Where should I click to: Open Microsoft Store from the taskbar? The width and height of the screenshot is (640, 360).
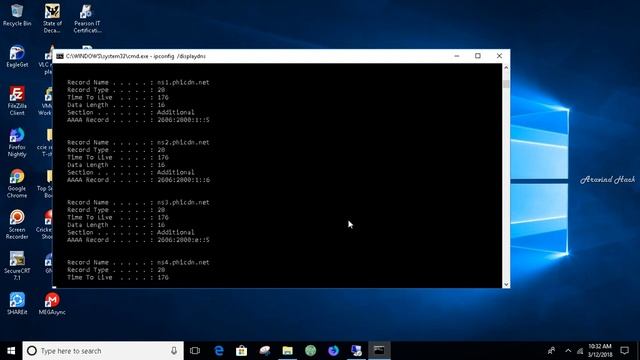point(242,351)
